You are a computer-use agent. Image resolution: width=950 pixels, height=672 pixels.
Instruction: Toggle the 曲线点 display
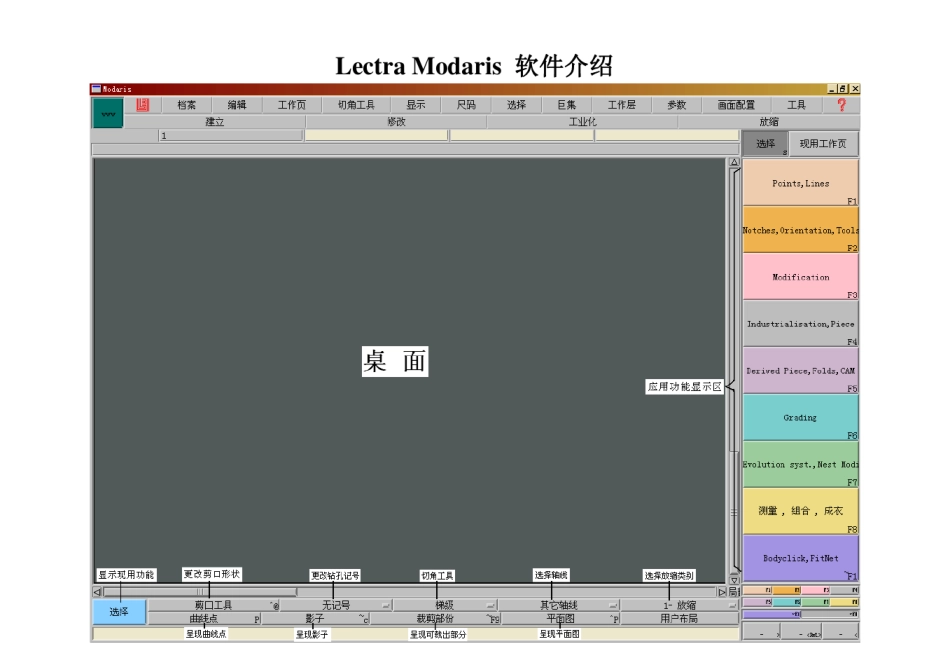coord(204,619)
